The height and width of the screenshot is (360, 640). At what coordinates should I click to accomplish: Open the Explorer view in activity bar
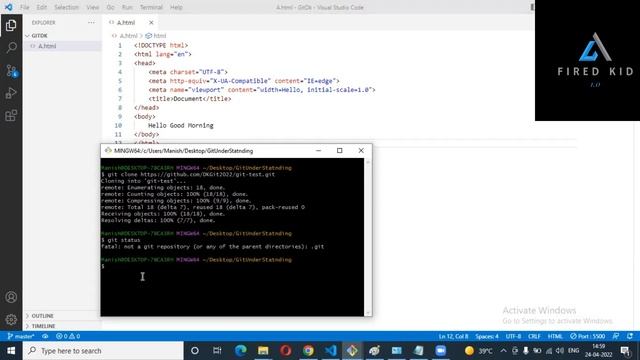pyautogui.click(x=11, y=25)
